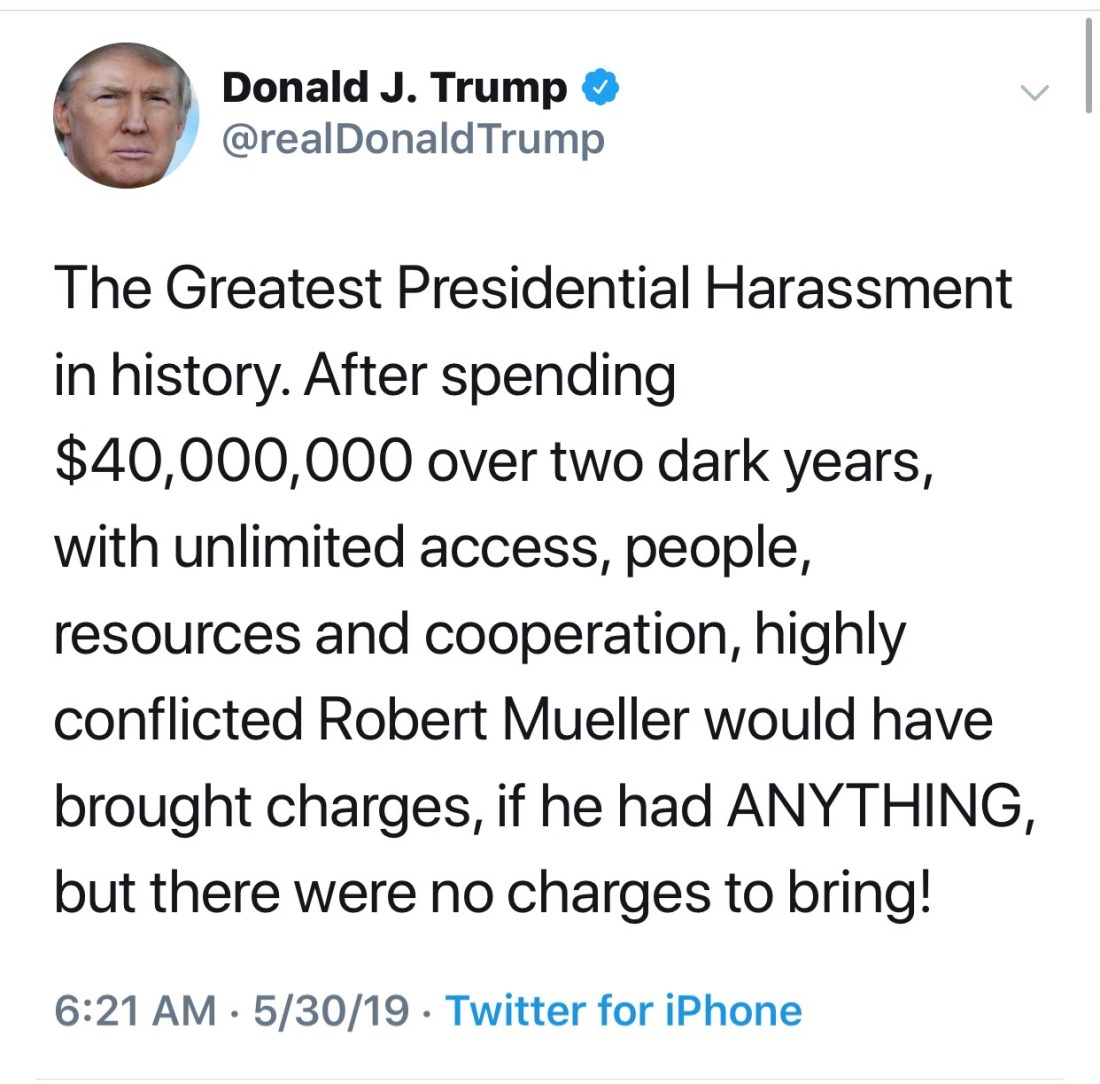The width and height of the screenshot is (1100, 1084).
Task: Click the "resources and cooperation" phrase
Action: point(388,634)
